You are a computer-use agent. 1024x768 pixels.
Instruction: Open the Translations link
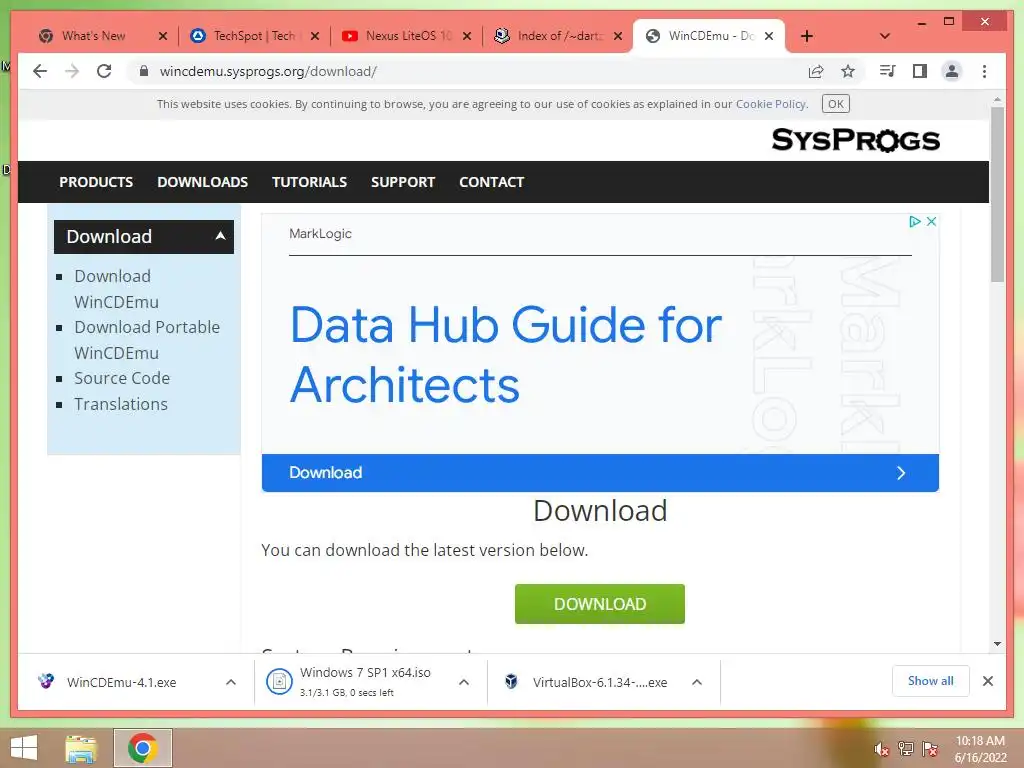point(121,404)
